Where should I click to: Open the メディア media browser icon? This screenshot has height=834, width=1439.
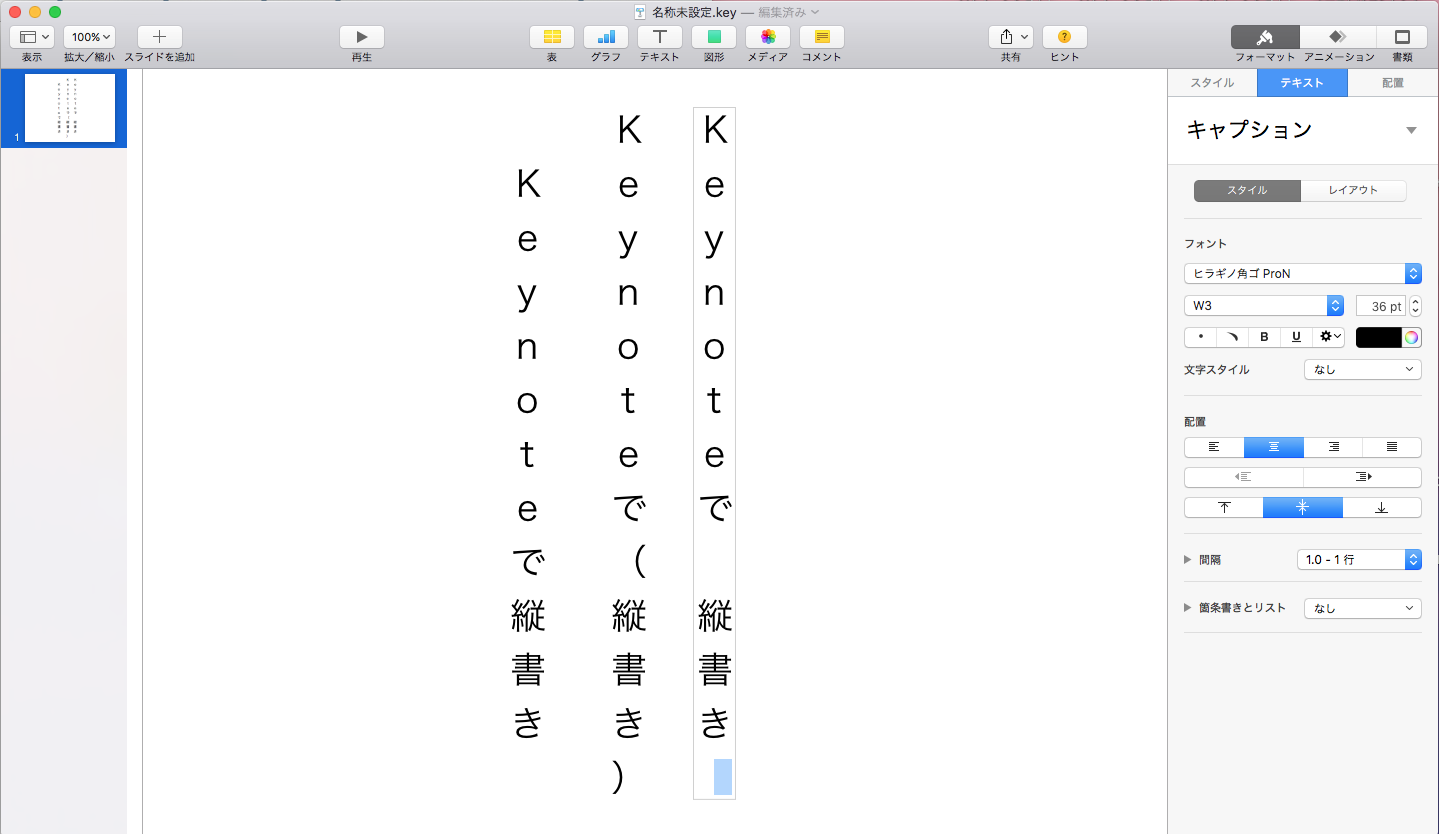coord(768,37)
